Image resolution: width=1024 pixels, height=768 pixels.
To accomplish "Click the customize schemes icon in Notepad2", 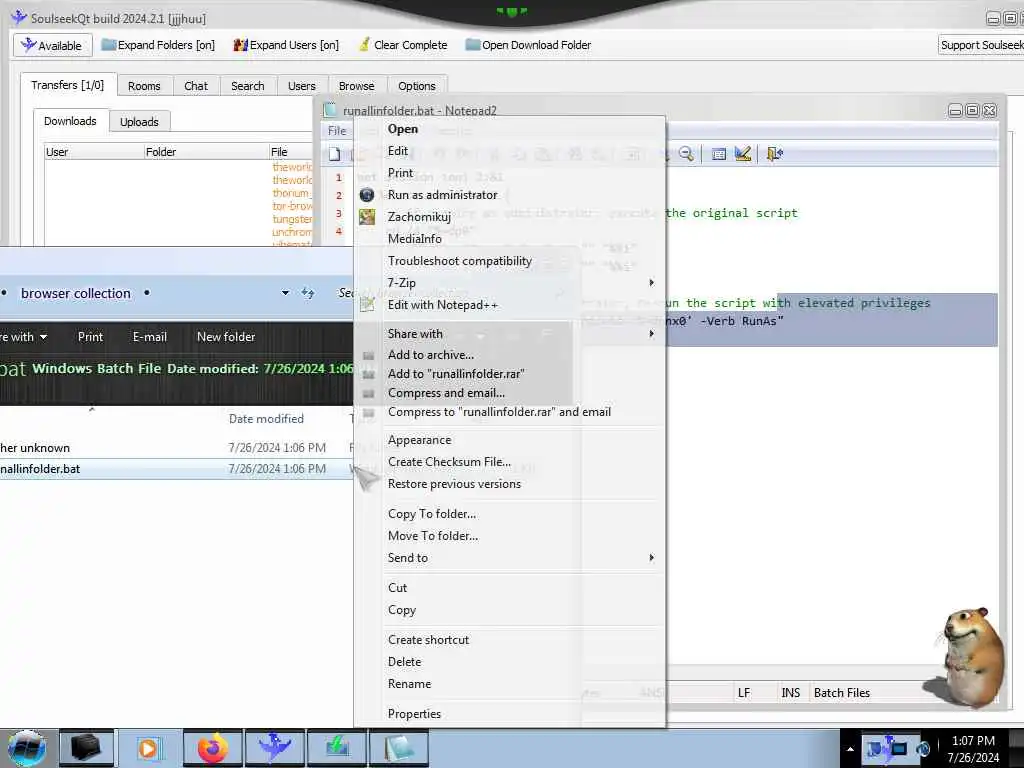I will click(x=743, y=154).
